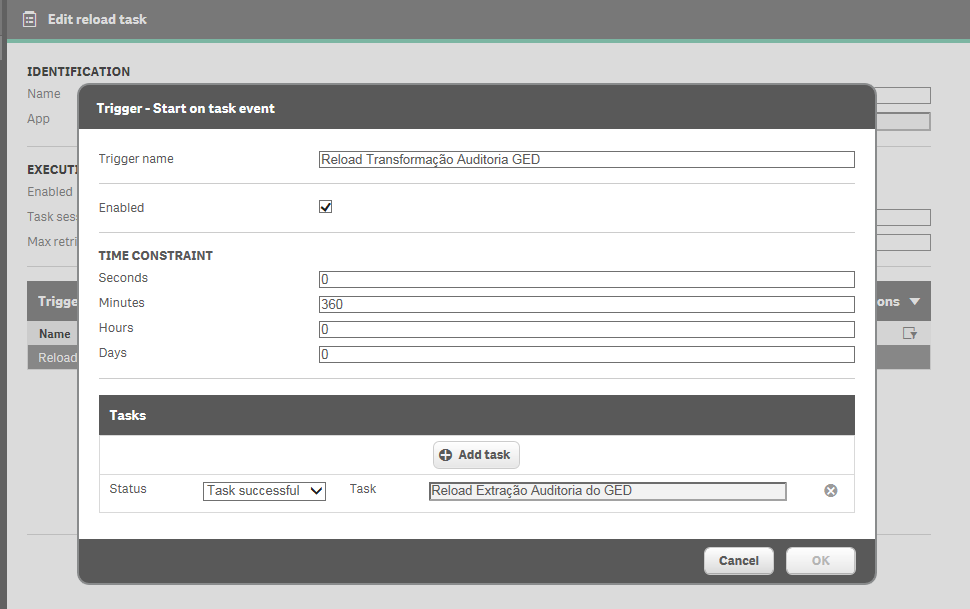Open the Status dropdown showing Task successful
Screen dimensions: 970x609
(x=265, y=490)
